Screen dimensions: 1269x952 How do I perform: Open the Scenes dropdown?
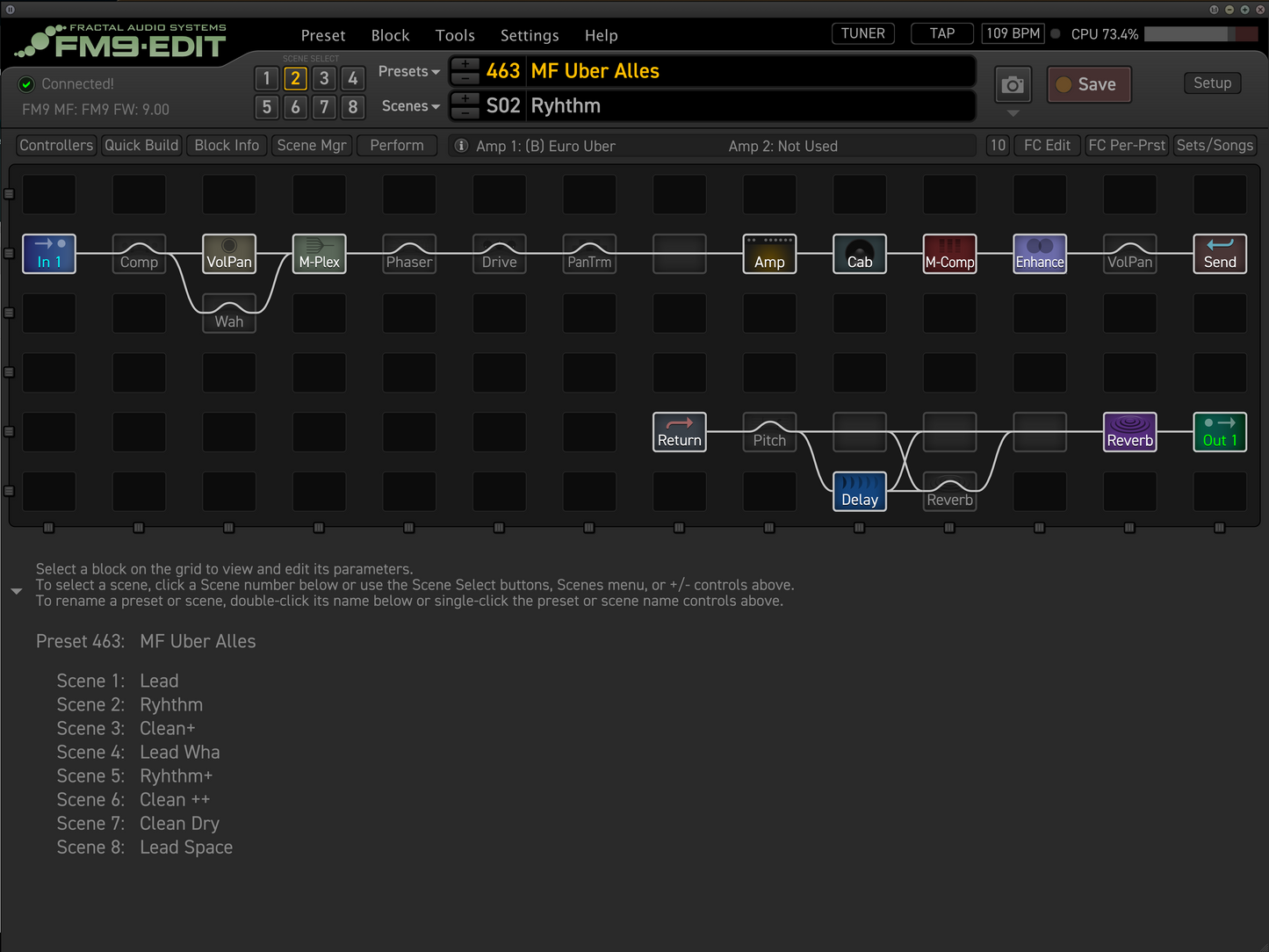point(409,105)
